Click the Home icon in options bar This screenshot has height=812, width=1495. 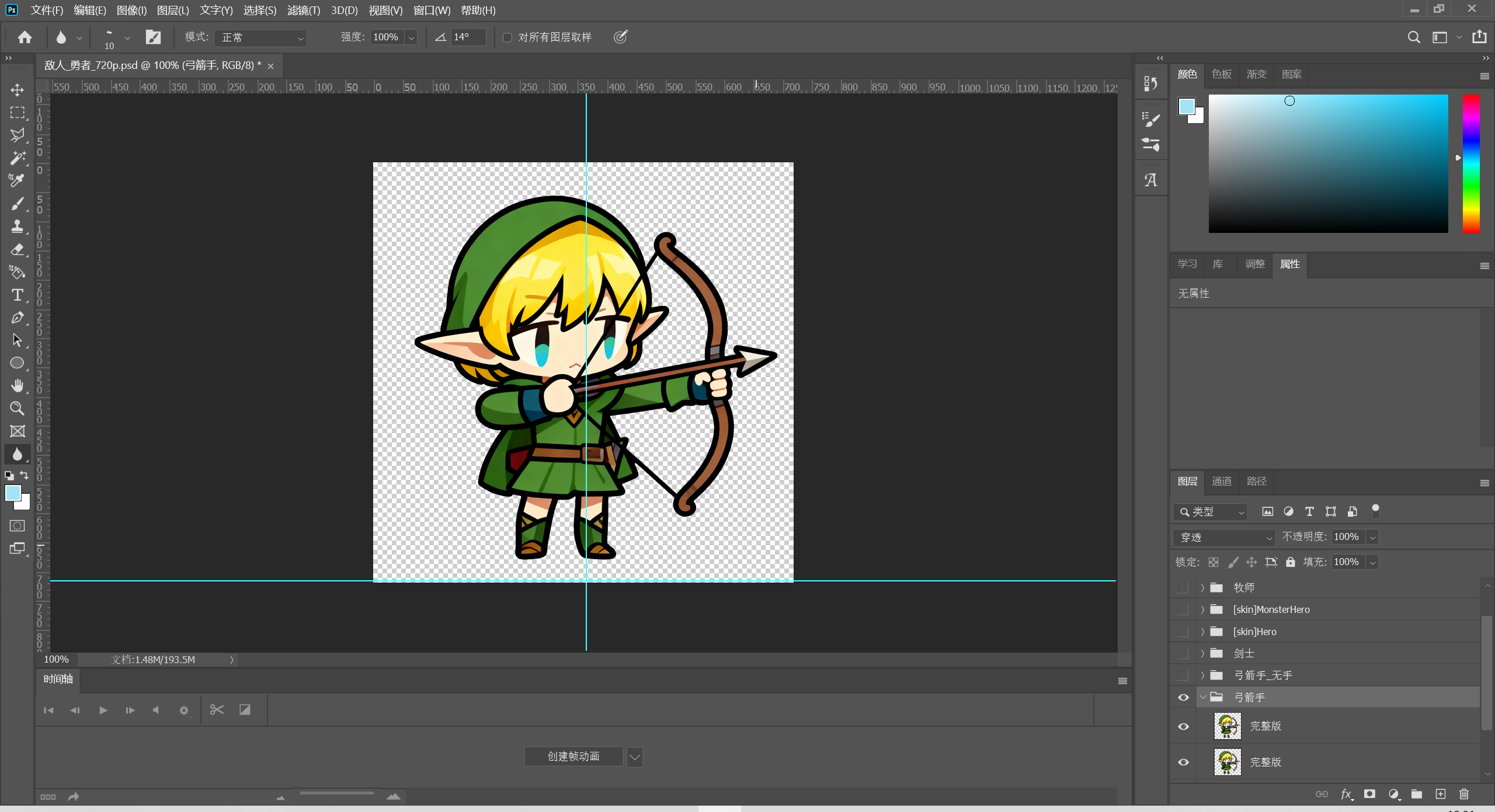click(x=25, y=37)
